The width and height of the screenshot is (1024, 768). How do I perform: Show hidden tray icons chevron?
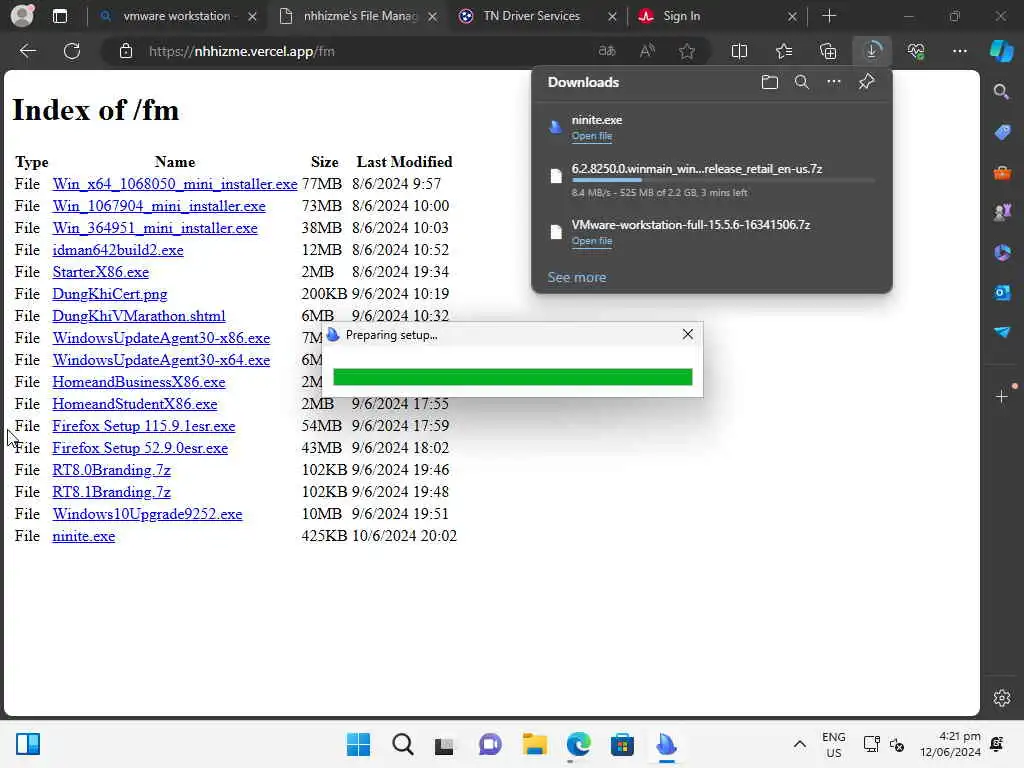point(799,744)
